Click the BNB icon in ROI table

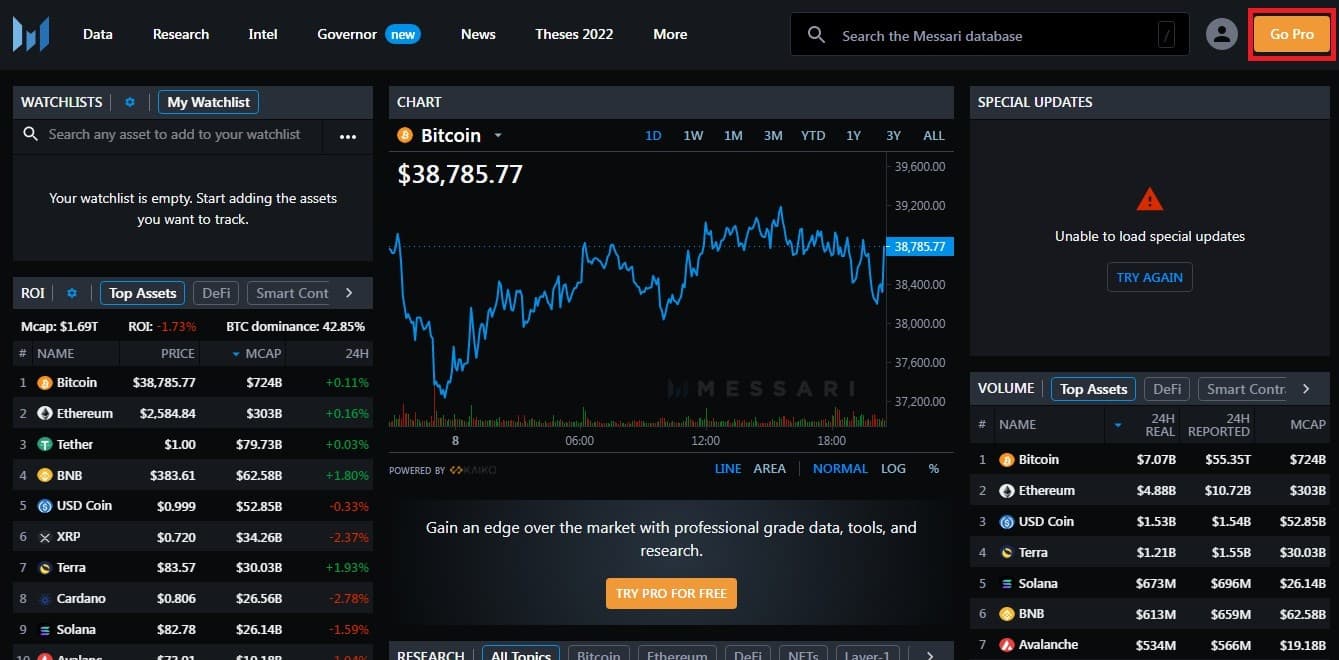(x=44, y=475)
